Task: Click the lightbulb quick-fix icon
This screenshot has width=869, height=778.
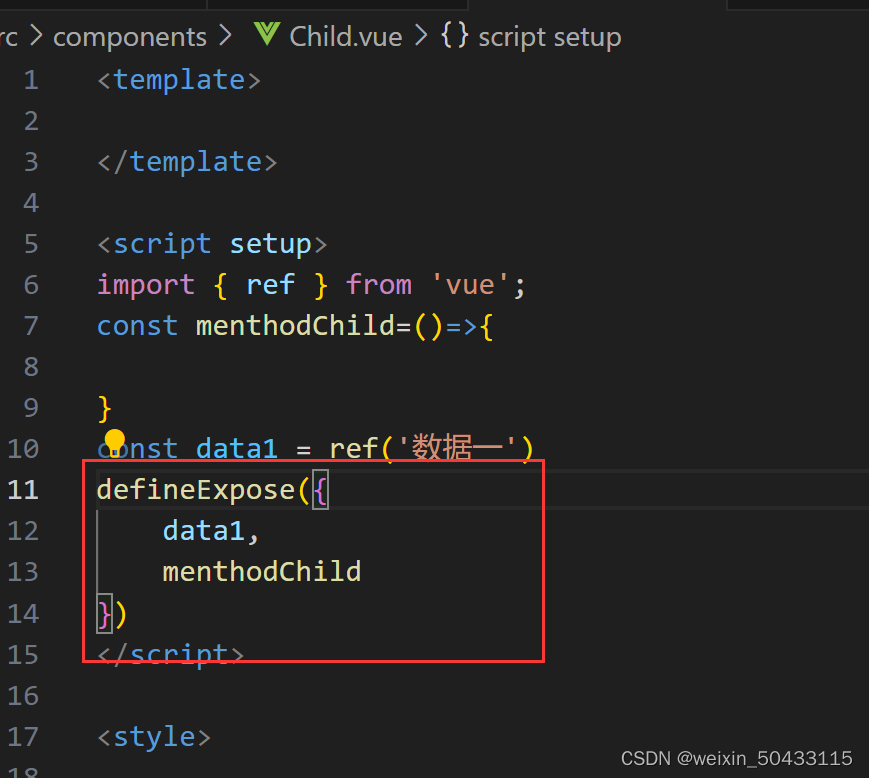Action: (x=115, y=442)
